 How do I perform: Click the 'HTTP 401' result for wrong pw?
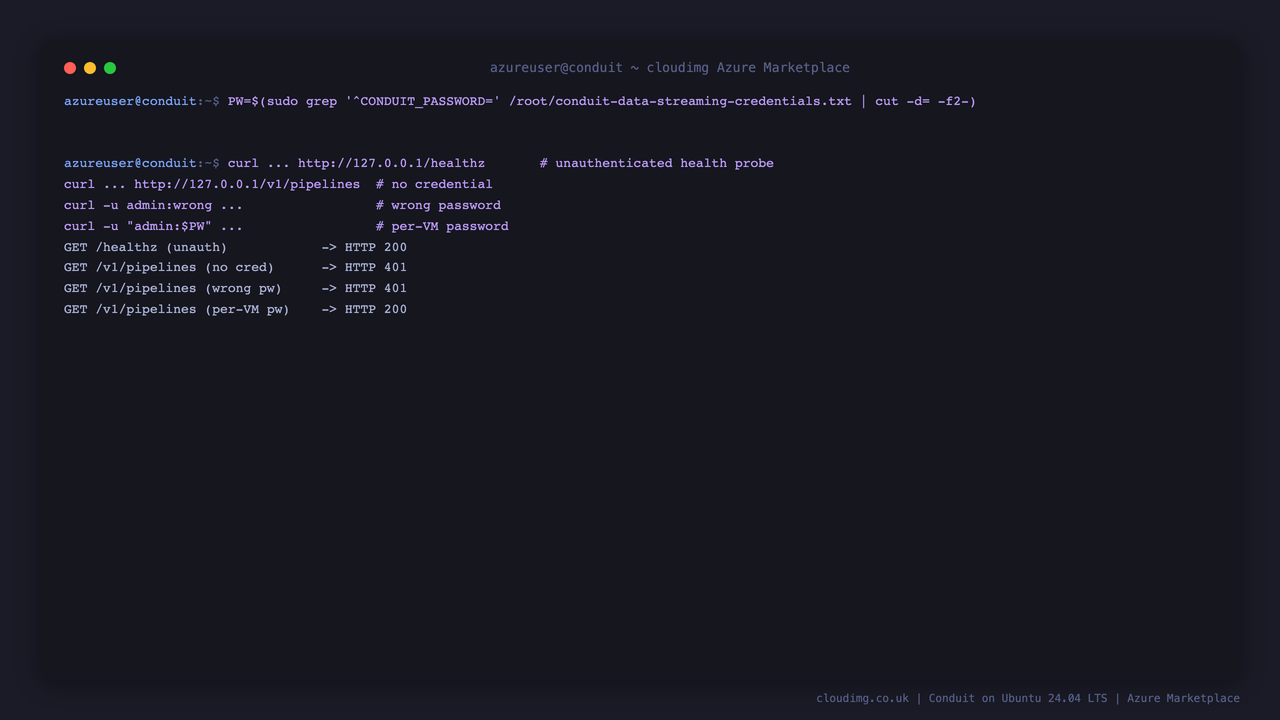pos(376,288)
